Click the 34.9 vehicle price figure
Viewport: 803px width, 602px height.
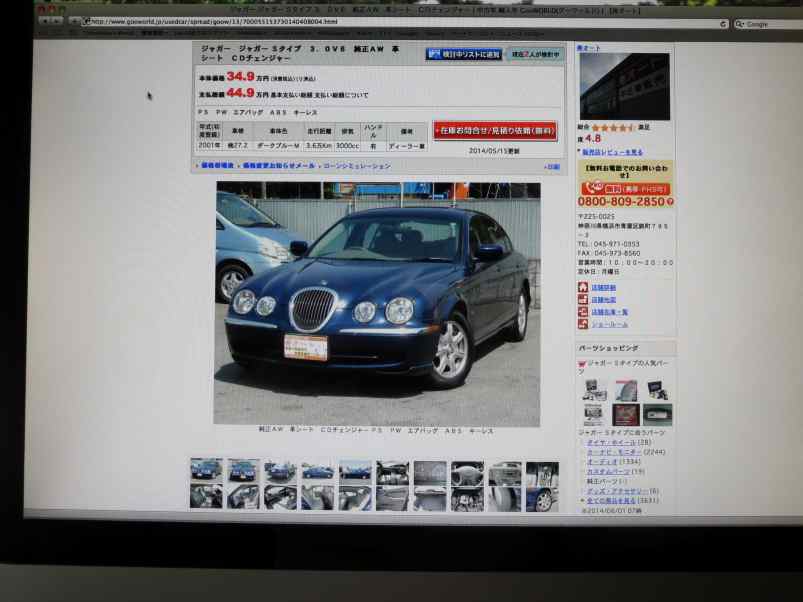click(241, 76)
